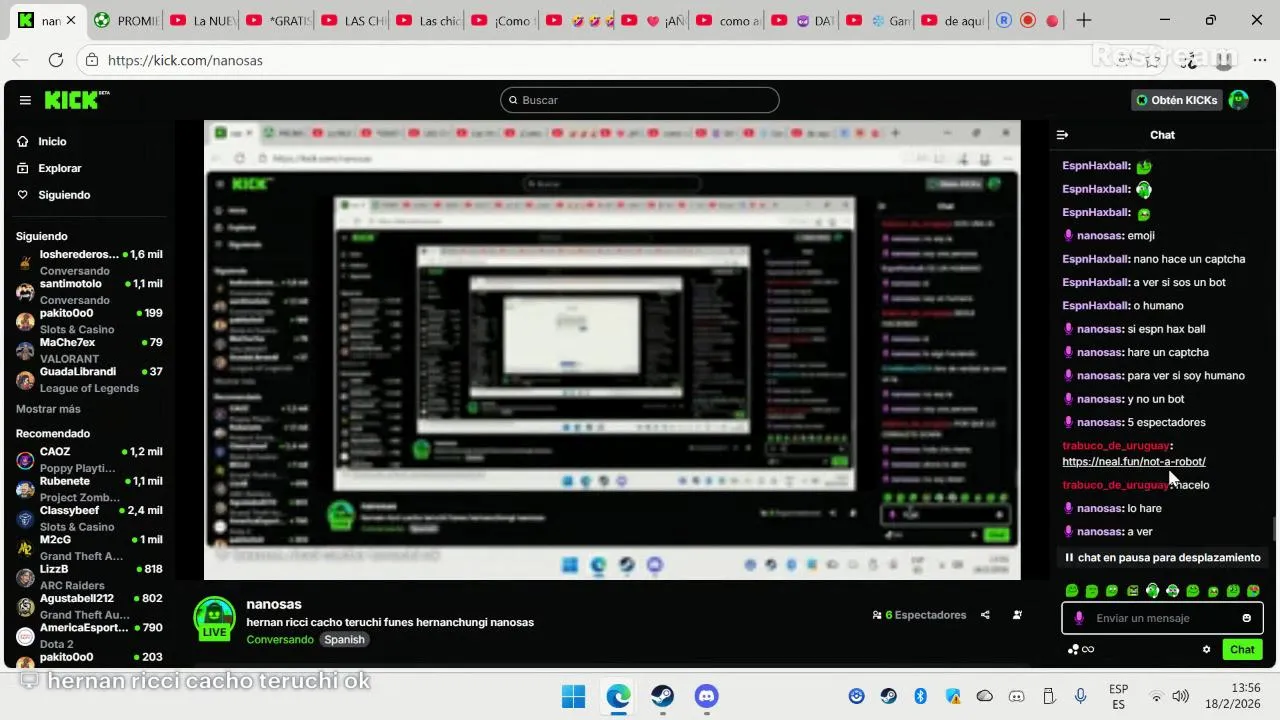
Task: Click the KICK logo
Action: (x=77, y=100)
